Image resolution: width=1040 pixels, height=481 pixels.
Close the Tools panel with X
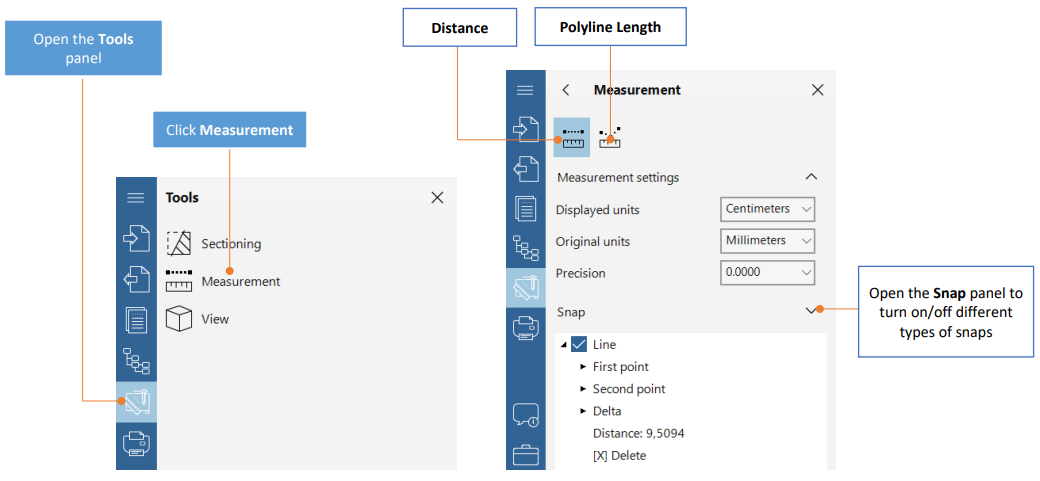point(437,198)
